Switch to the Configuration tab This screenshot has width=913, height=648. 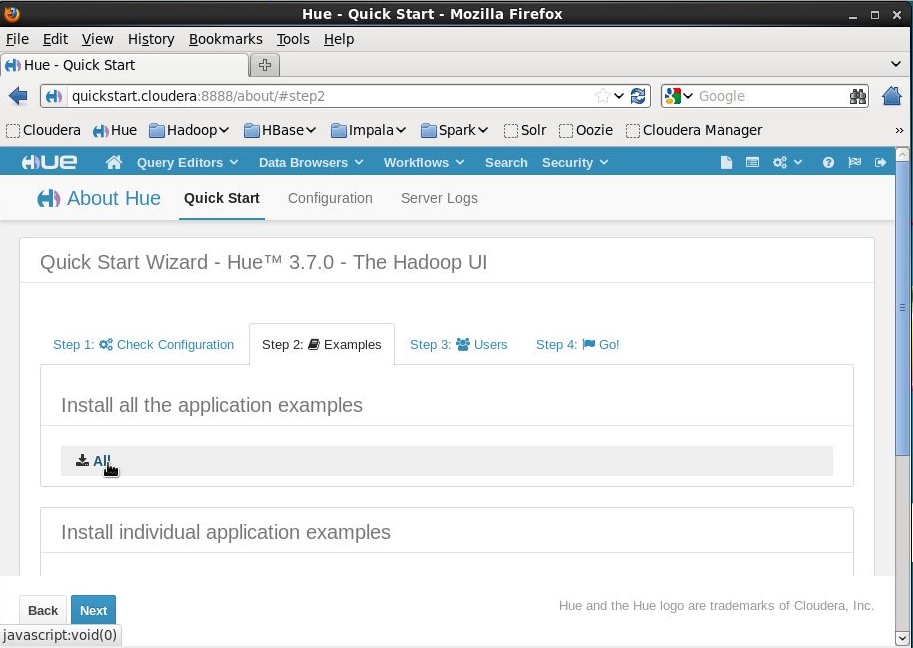click(x=330, y=199)
